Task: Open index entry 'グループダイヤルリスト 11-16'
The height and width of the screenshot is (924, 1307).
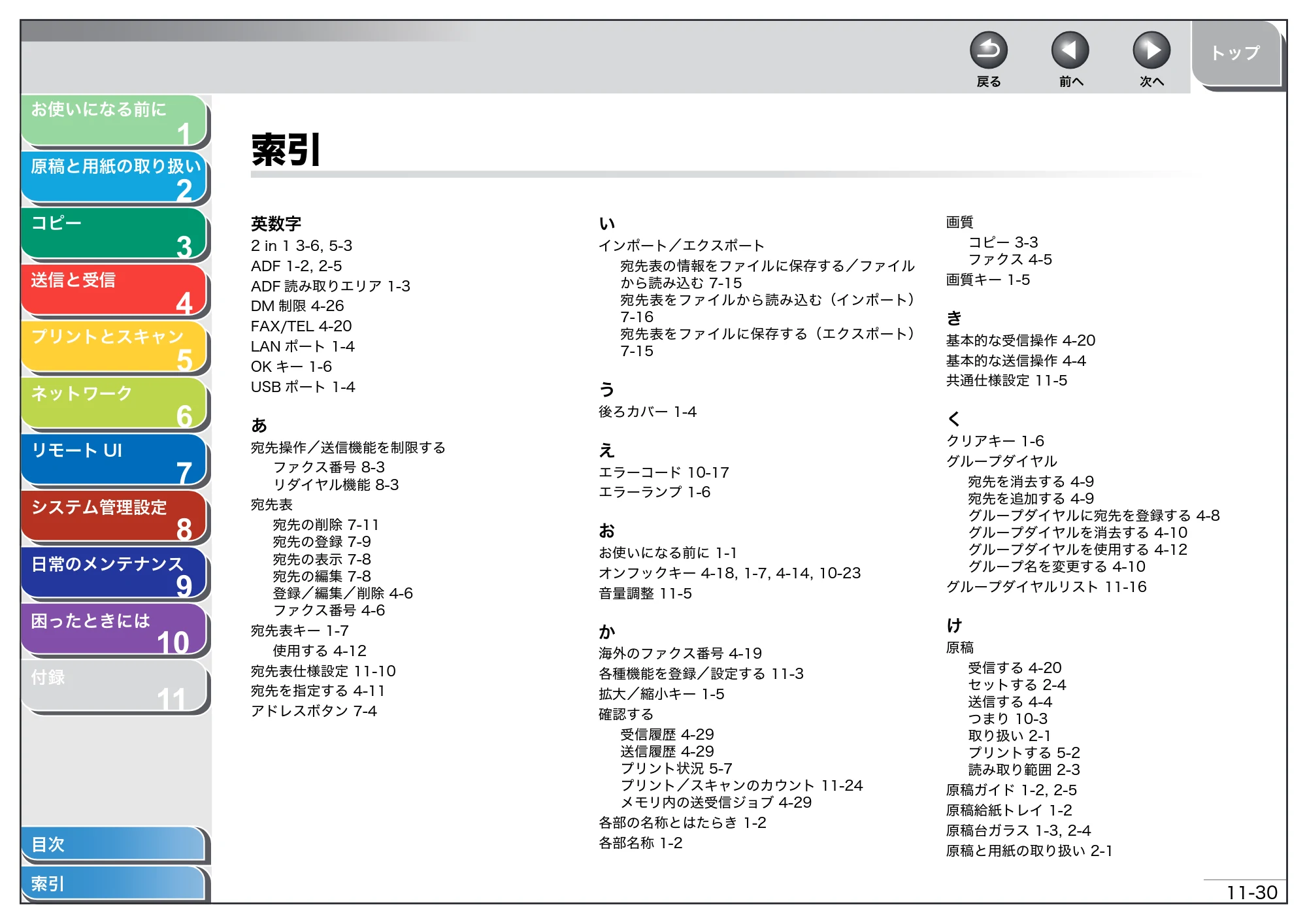Action: pyautogui.click(x=1047, y=587)
